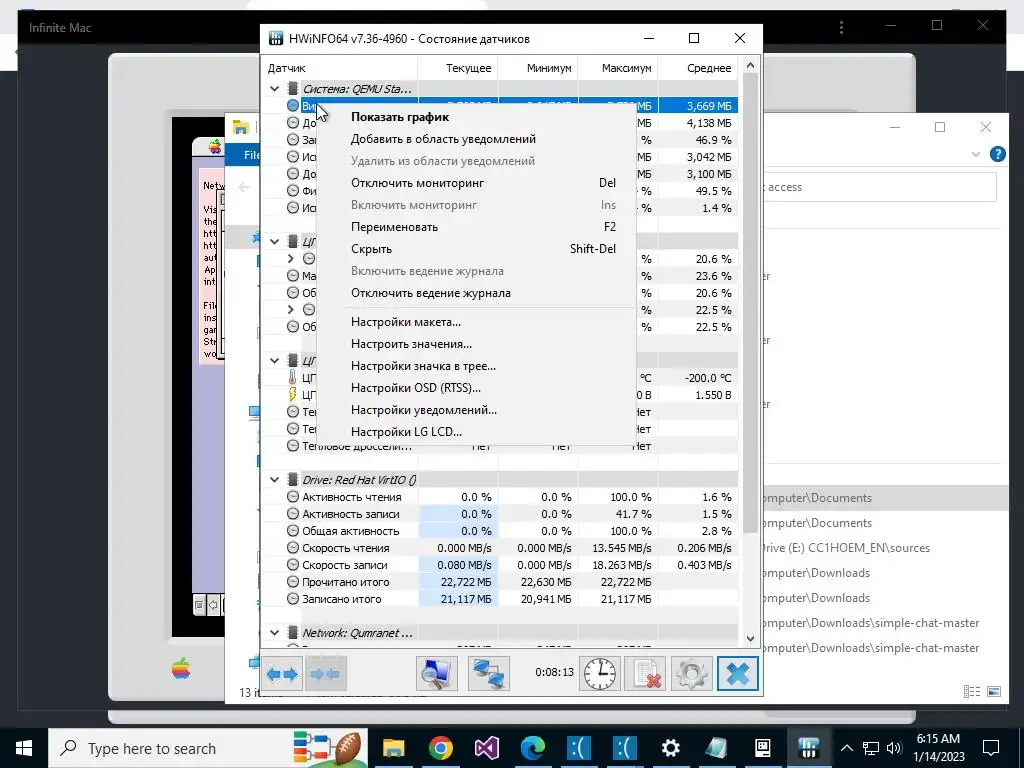1024x768 pixels.
Task: Select the 'Скорость записи' sensor row
Action: coord(500,565)
